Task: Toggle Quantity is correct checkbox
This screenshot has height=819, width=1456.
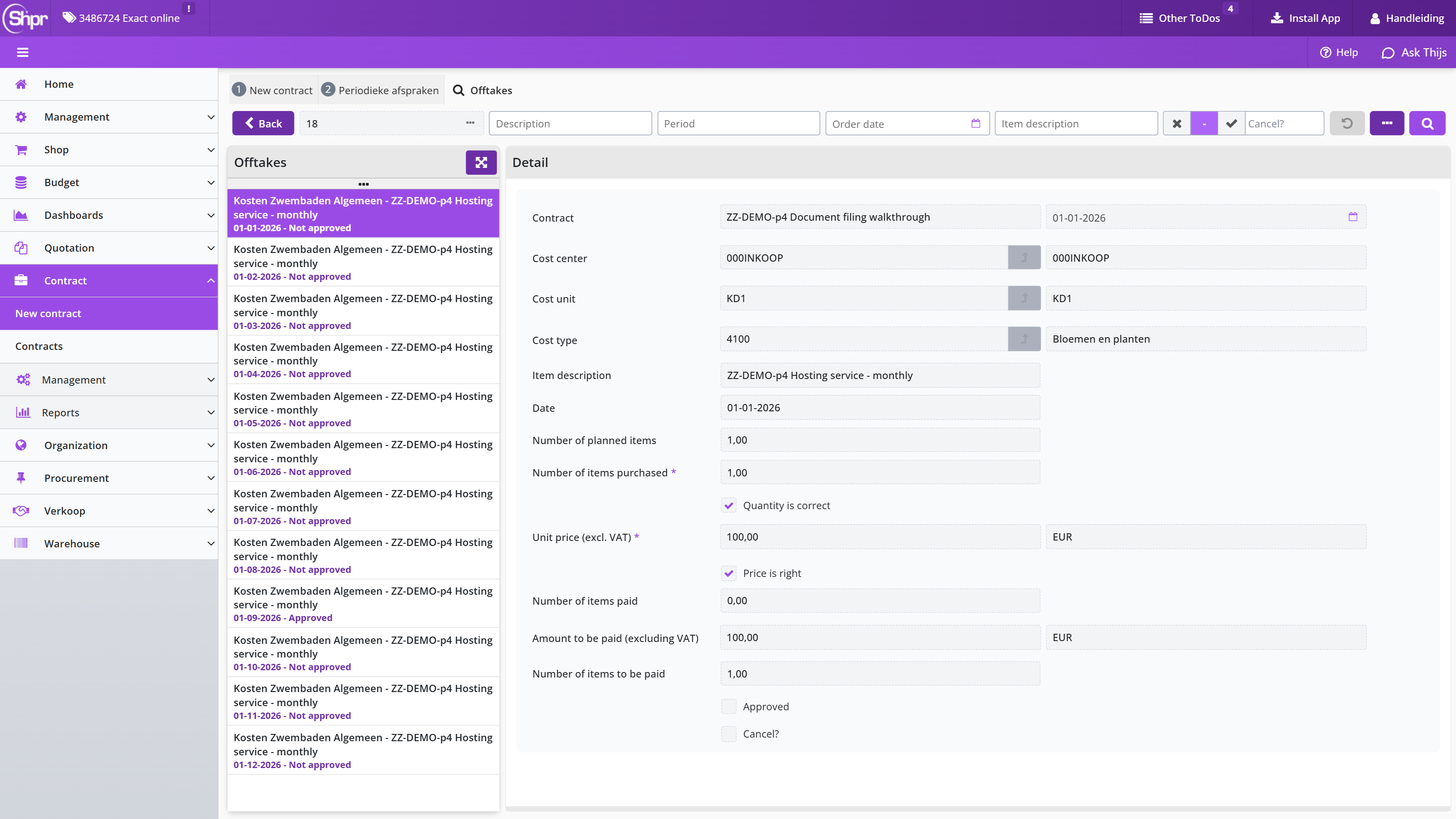Action: tap(729, 506)
